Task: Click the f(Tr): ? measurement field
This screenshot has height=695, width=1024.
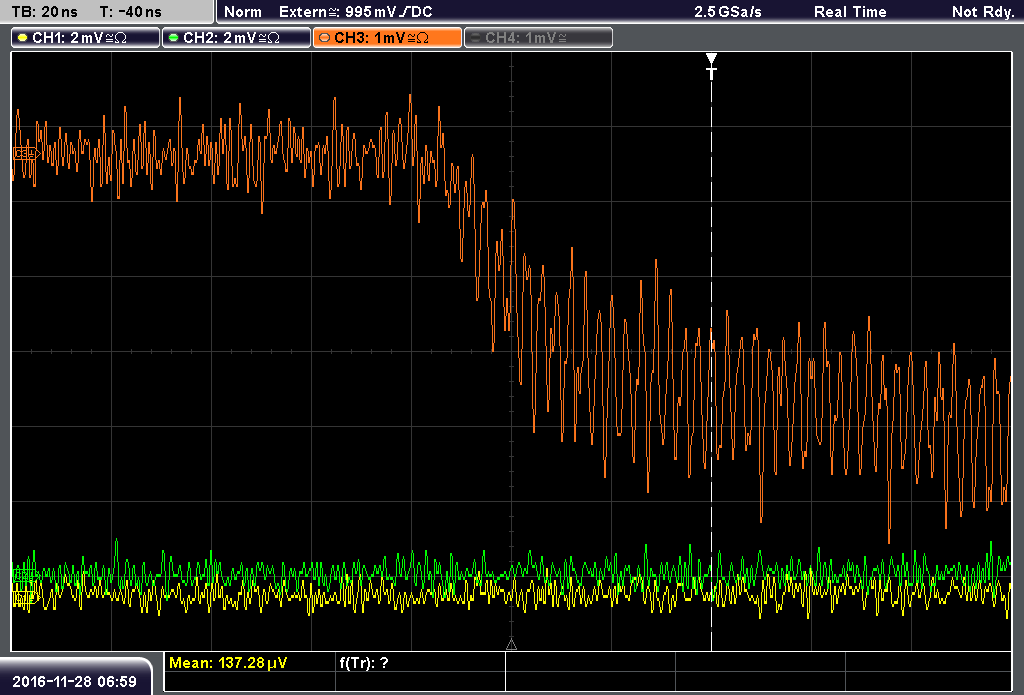Action: pos(364,663)
